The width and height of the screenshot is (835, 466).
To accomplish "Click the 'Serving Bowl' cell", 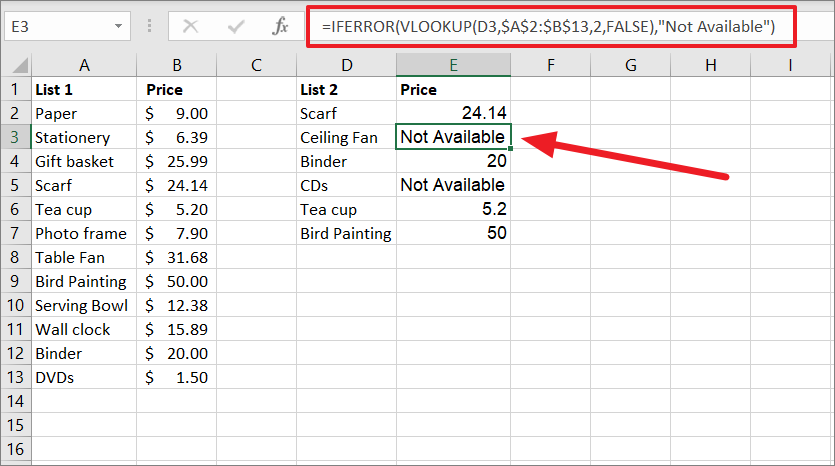I will click(x=84, y=305).
